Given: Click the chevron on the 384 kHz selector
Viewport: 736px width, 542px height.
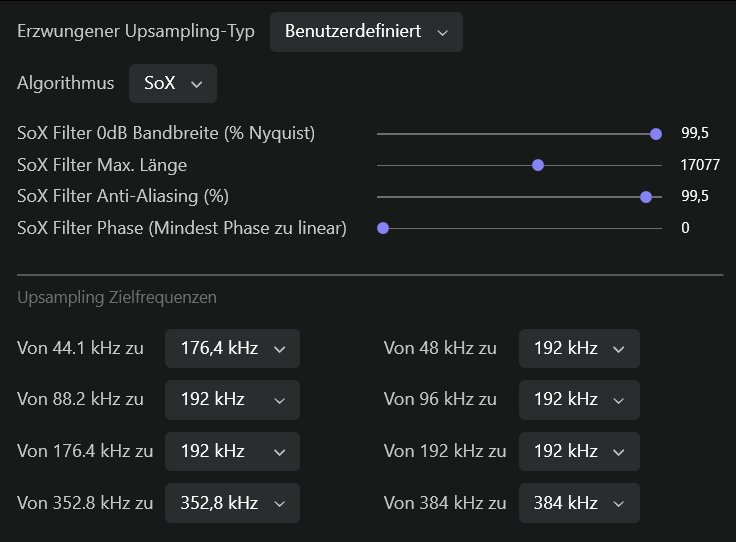Looking at the screenshot, I should click(619, 503).
